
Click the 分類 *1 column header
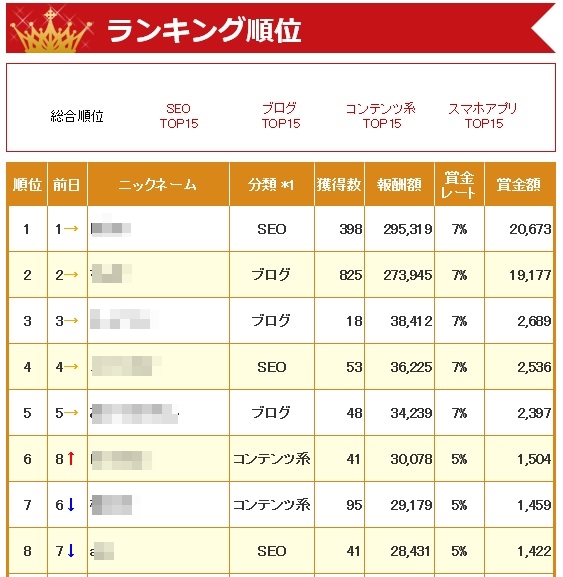(x=272, y=184)
